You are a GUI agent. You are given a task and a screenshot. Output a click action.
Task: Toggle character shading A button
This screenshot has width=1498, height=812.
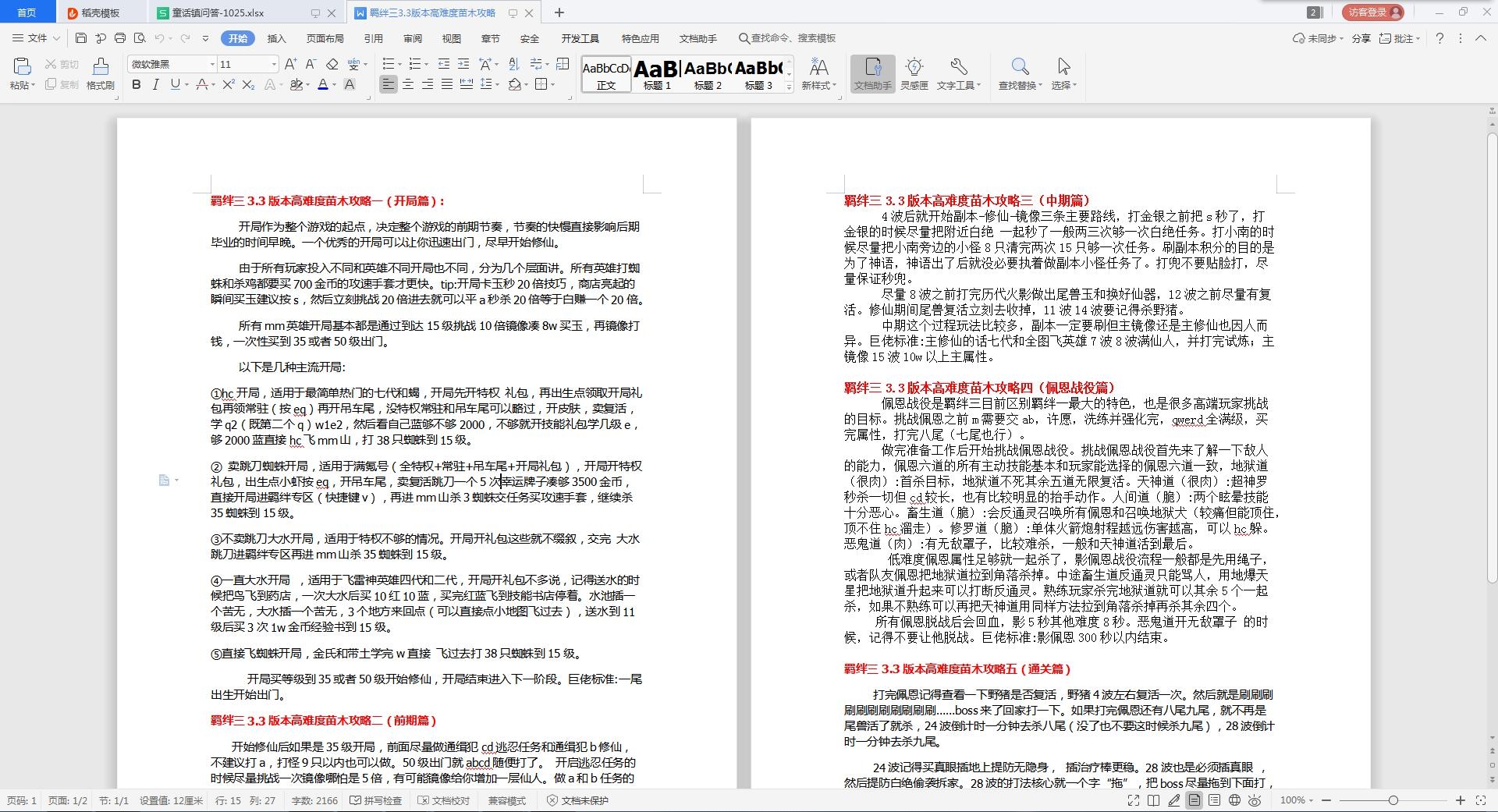pyautogui.click(x=350, y=84)
